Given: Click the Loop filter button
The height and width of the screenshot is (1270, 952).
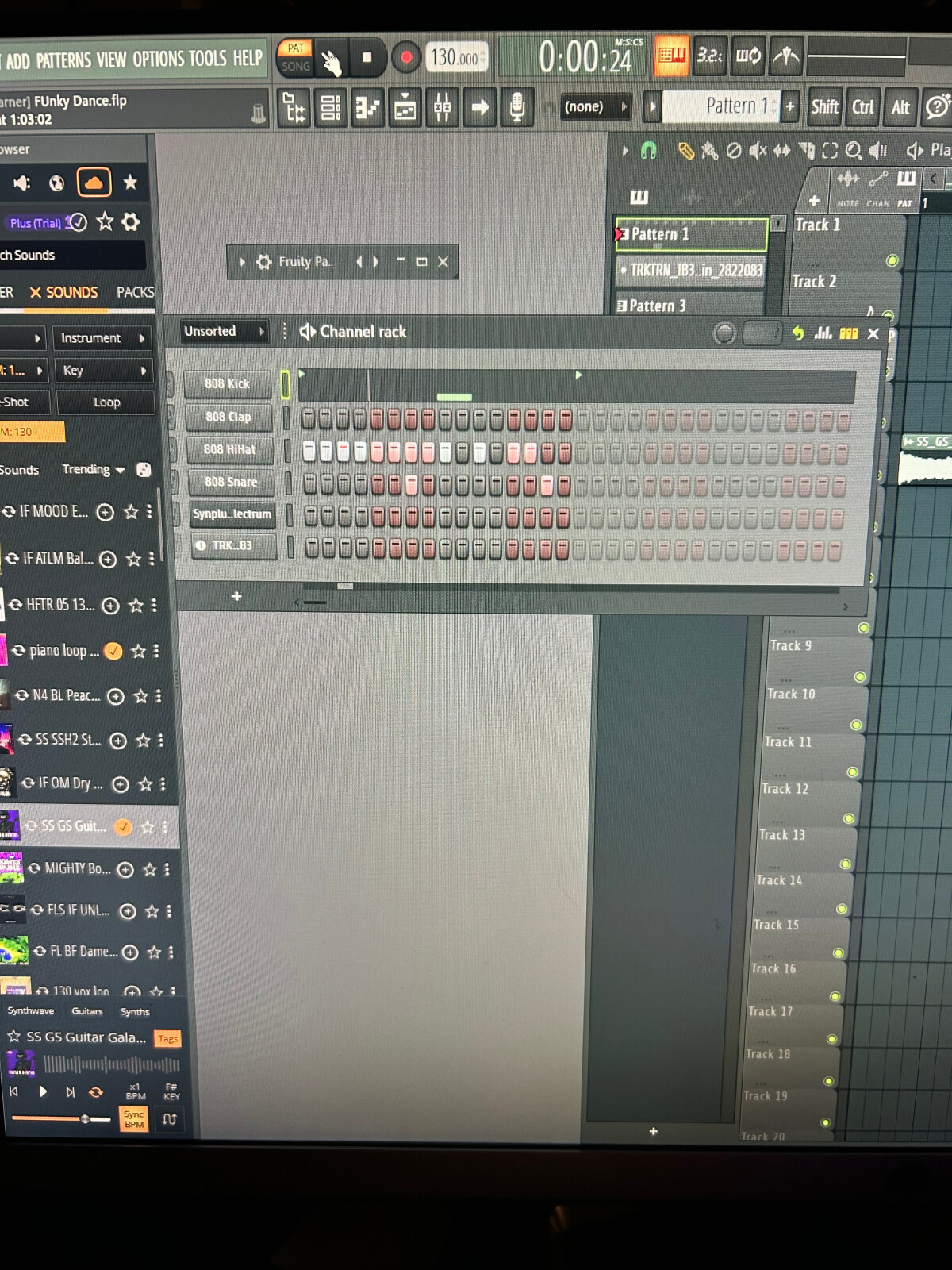Looking at the screenshot, I should (x=106, y=402).
